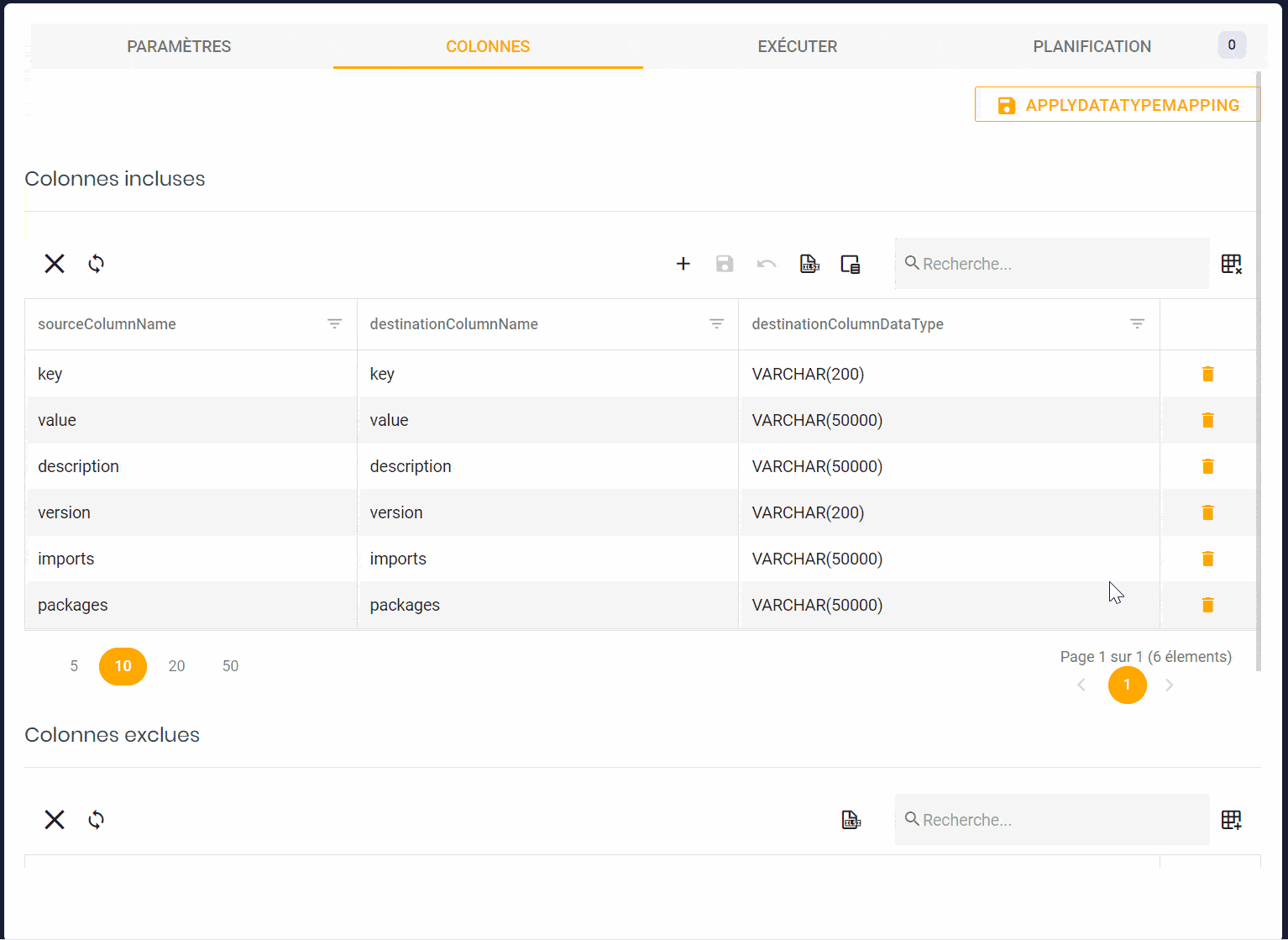This screenshot has width=1288, height=940.
Task: Open column chooser in Colonnes exclues
Action: pyautogui.click(x=1232, y=820)
